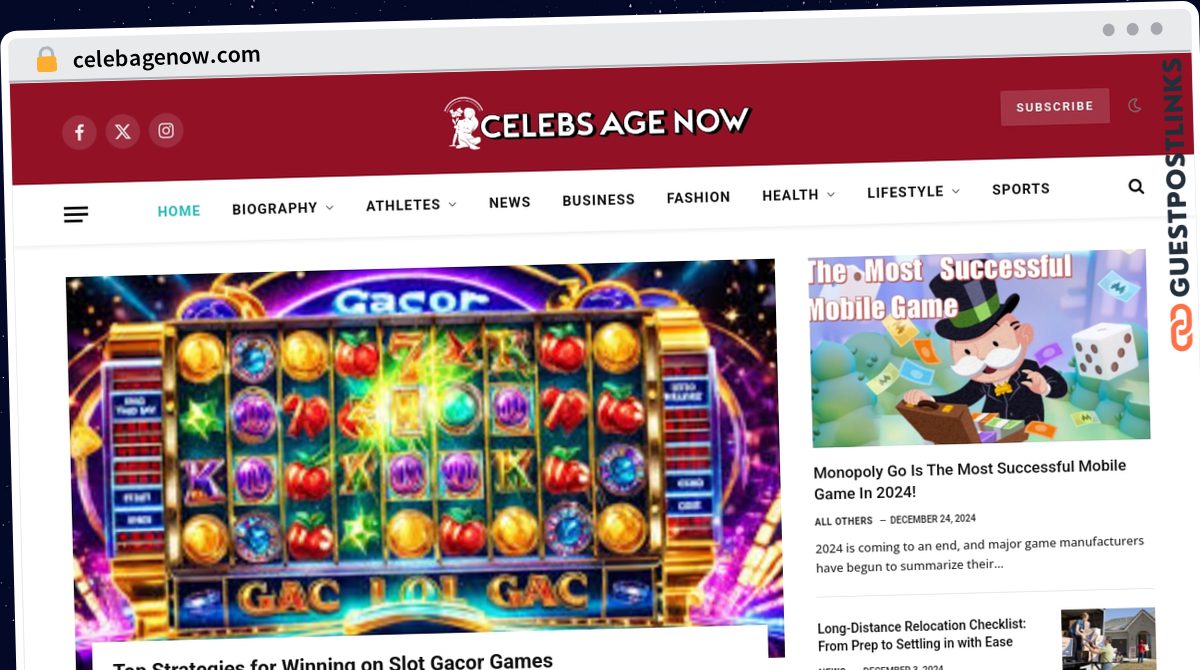The image size is (1200, 670).
Task: Click the celebagenow.com address field
Action: tap(167, 58)
